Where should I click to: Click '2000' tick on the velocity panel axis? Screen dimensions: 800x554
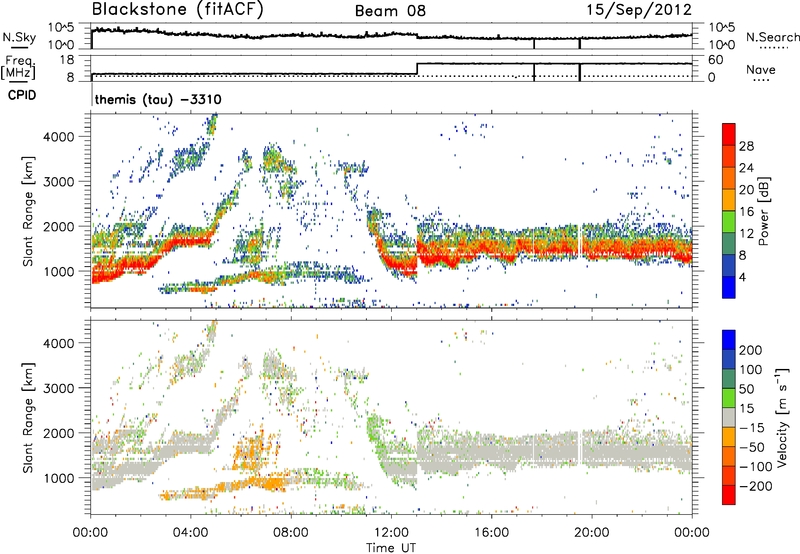click(58, 433)
